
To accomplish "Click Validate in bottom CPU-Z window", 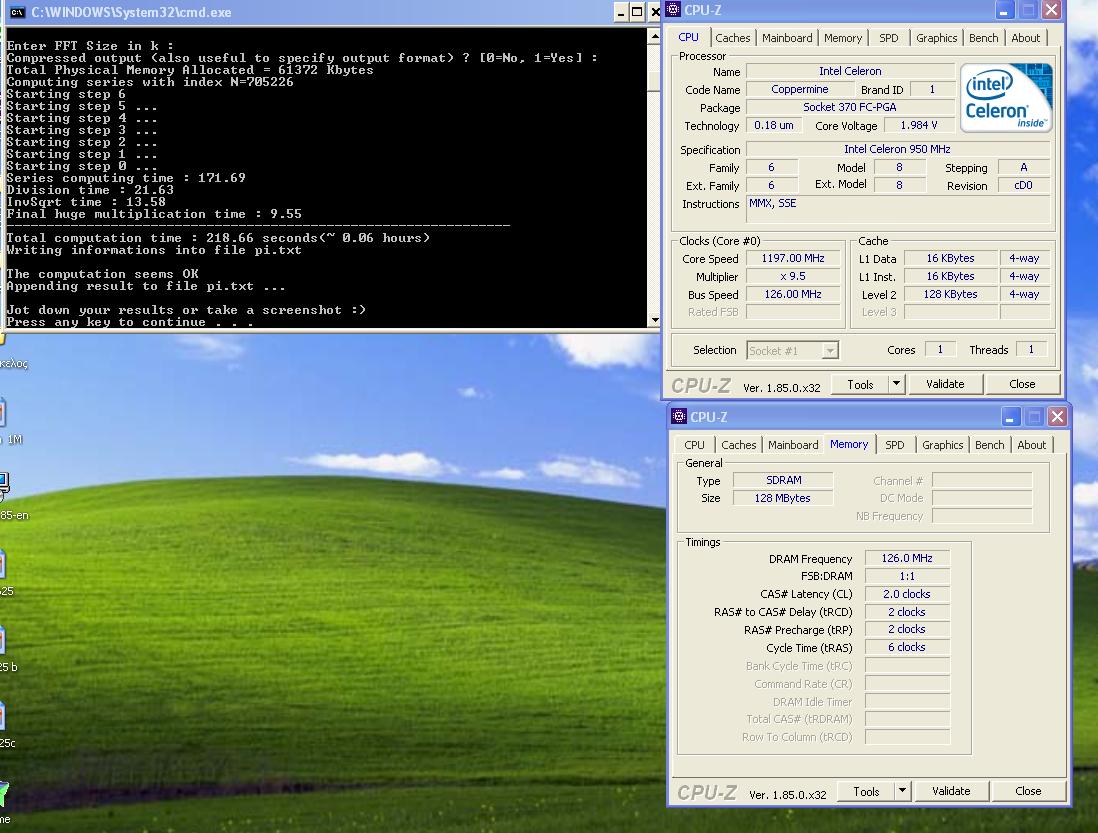I will tap(951, 791).
